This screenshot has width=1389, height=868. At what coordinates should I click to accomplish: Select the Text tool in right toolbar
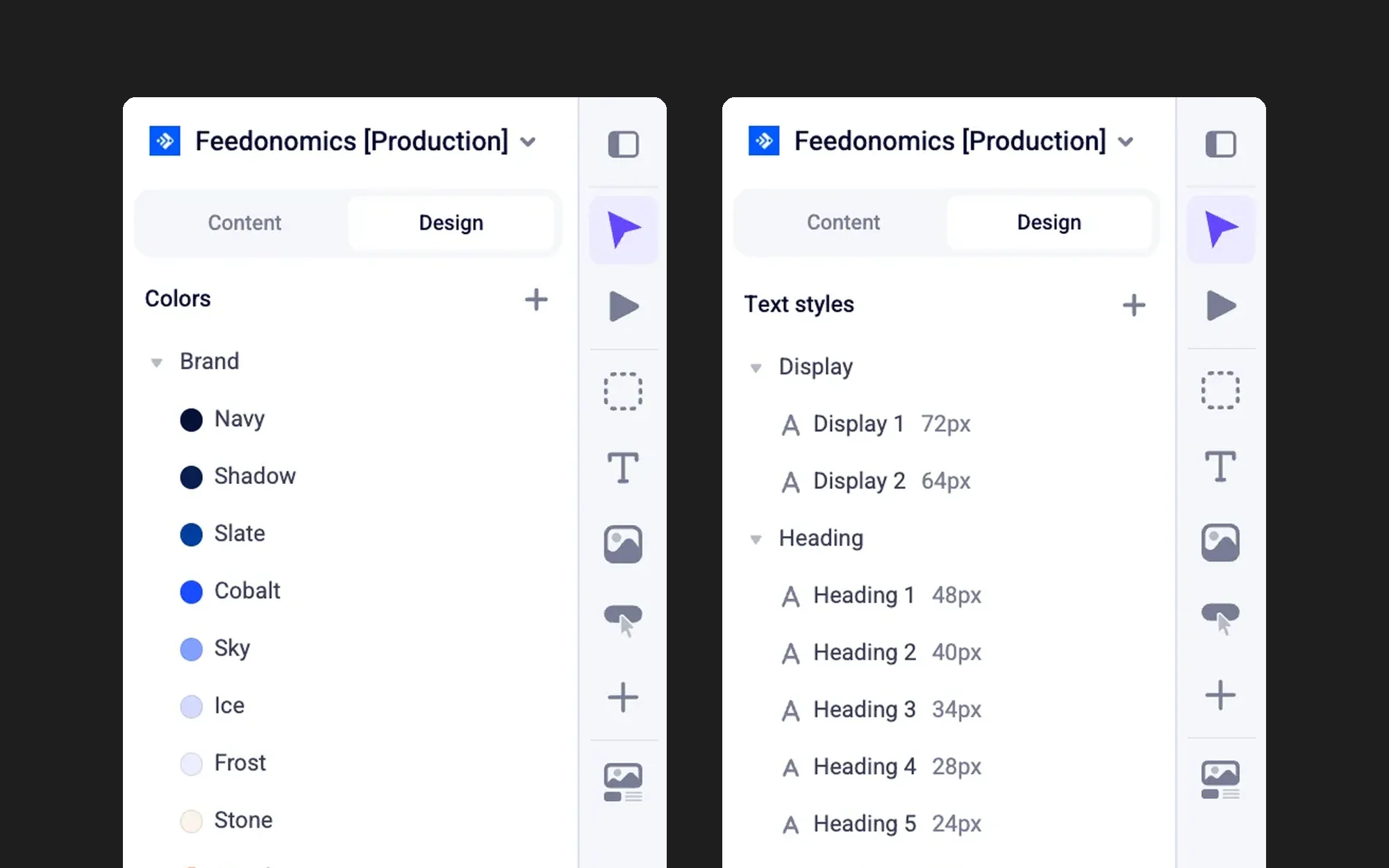coord(1220,466)
